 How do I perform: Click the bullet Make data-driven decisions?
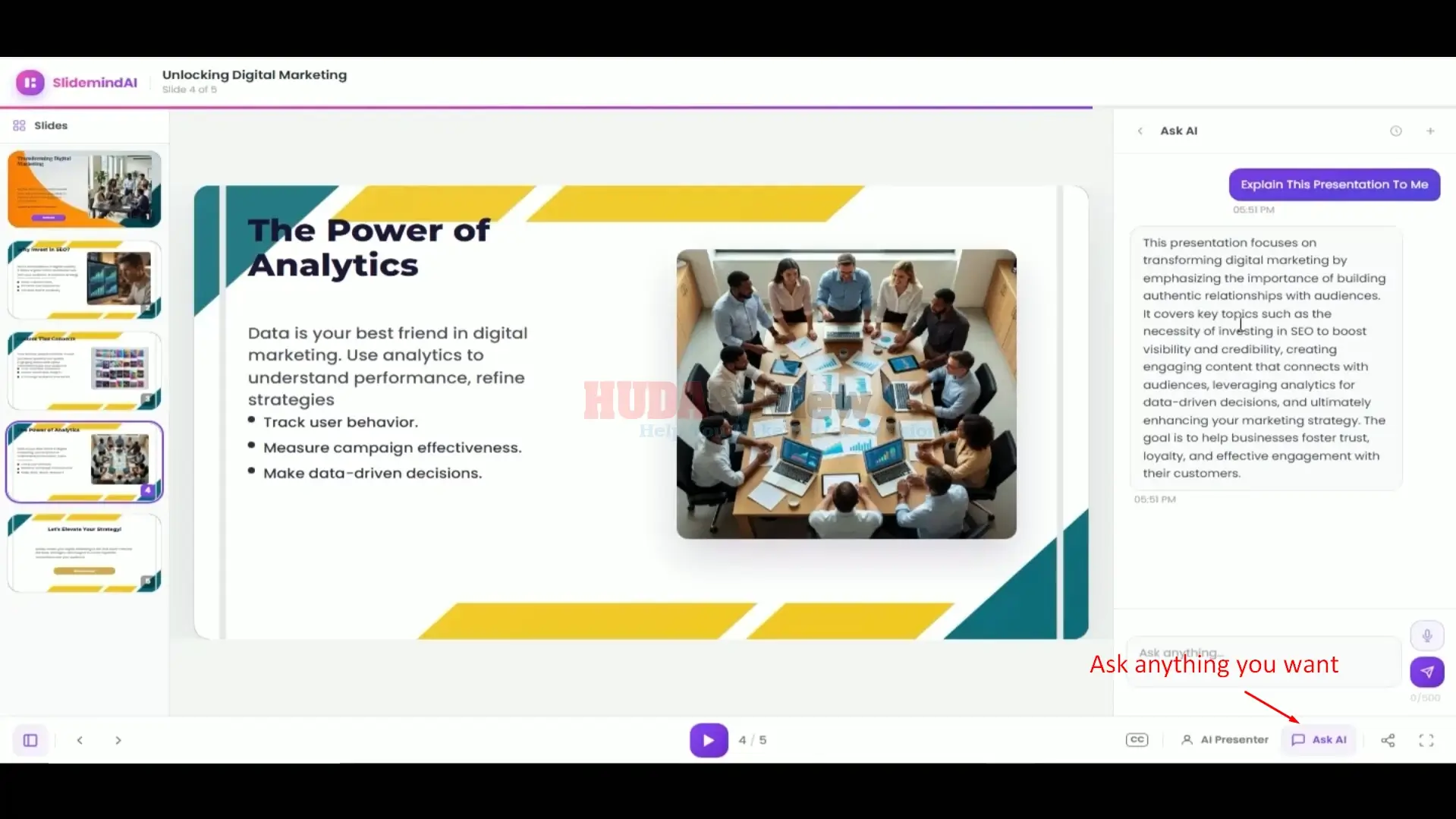click(x=373, y=473)
